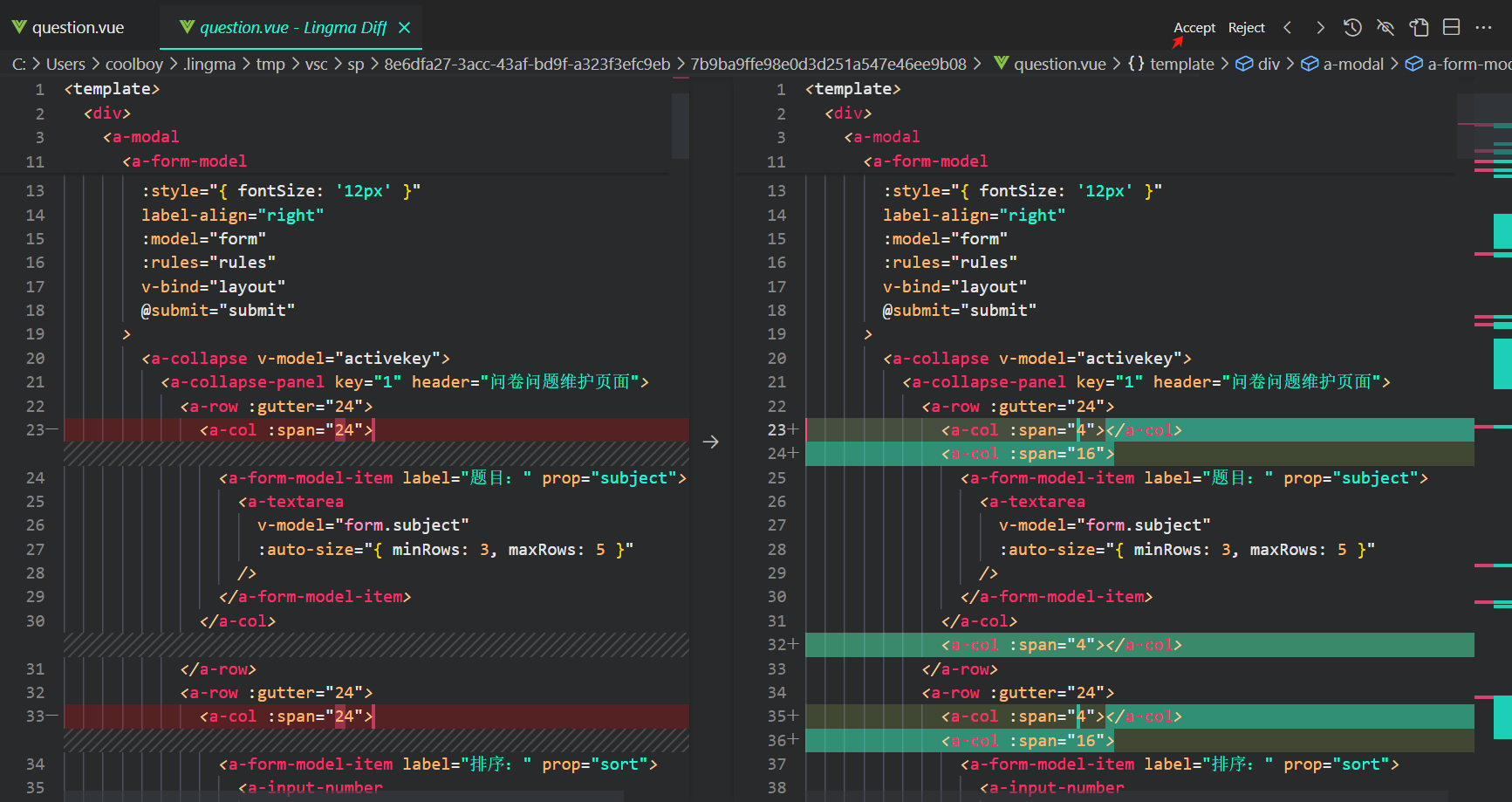Click v-bind="layout" in the left pane

pyautogui.click(x=214, y=287)
